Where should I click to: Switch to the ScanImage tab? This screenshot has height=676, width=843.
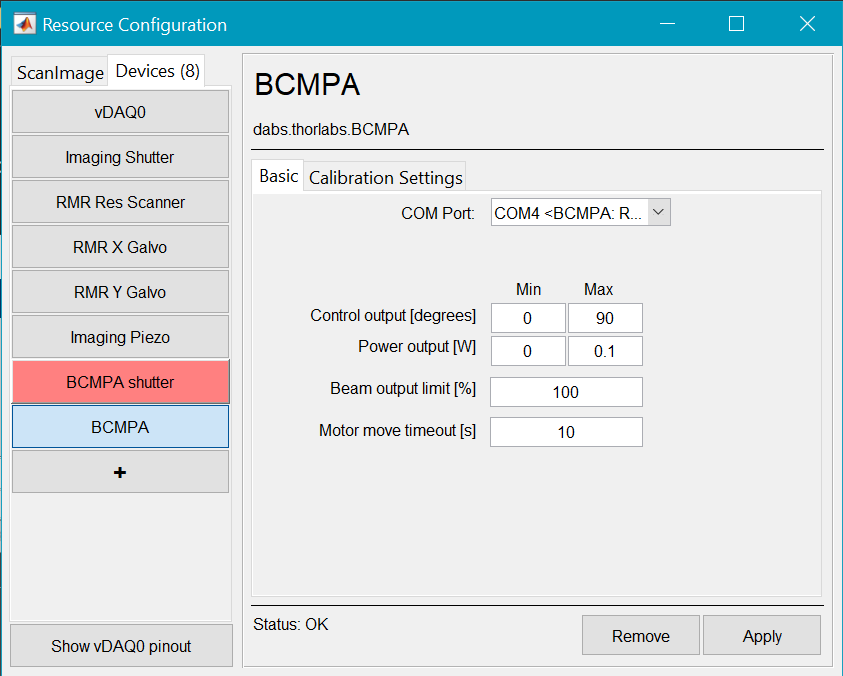(60, 73)
